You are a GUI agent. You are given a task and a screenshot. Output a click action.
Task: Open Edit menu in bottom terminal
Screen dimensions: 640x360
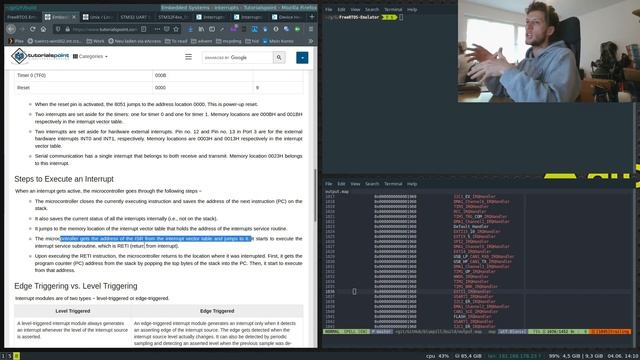tap(341, 184)
